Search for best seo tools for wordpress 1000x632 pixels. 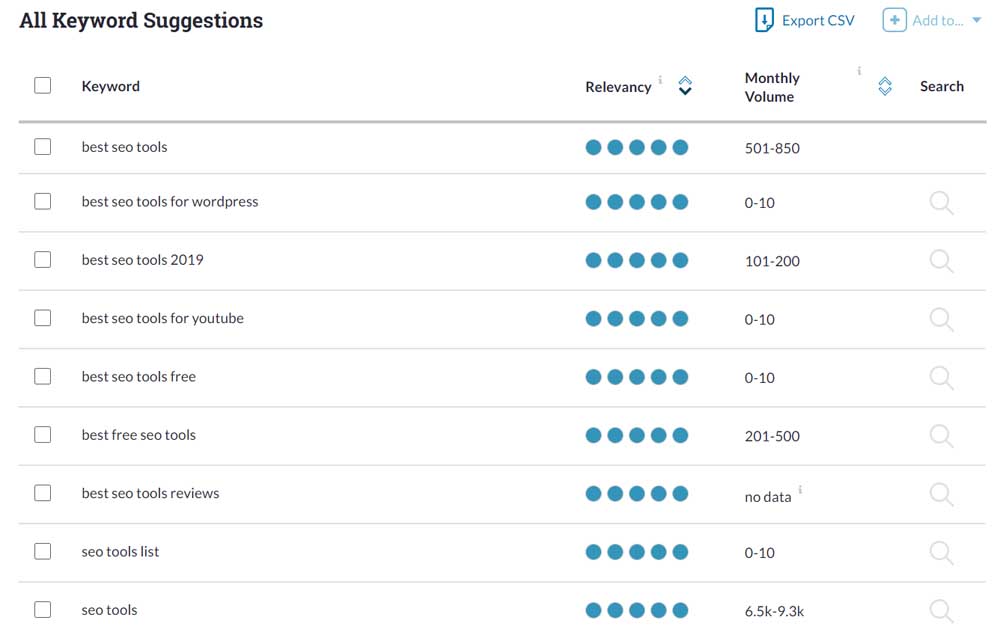tap(941, 203)
